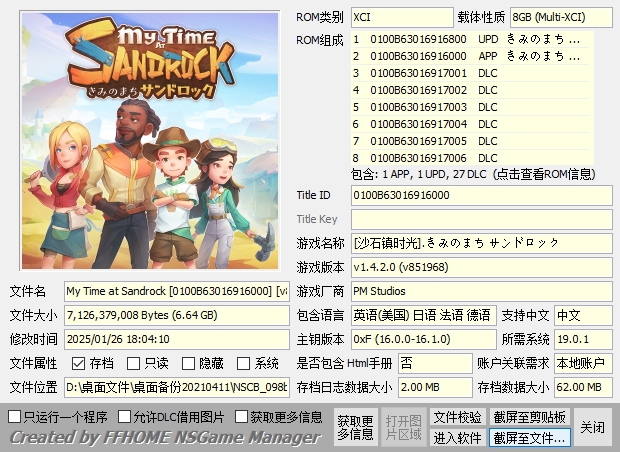The width and height of the screenshot is (620, 452).
Task: Click the Title ID field
Action: click(x=481, y=194)
